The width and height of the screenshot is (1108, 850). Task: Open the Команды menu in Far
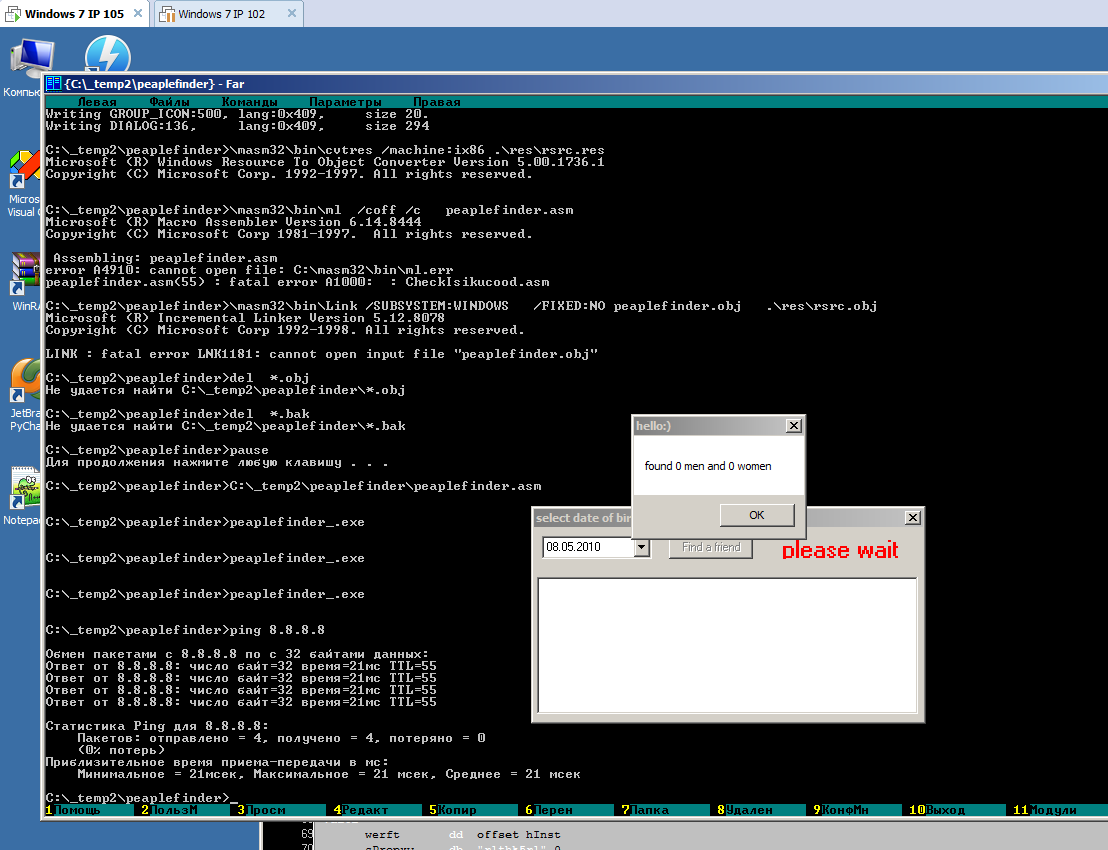(250, 102)
